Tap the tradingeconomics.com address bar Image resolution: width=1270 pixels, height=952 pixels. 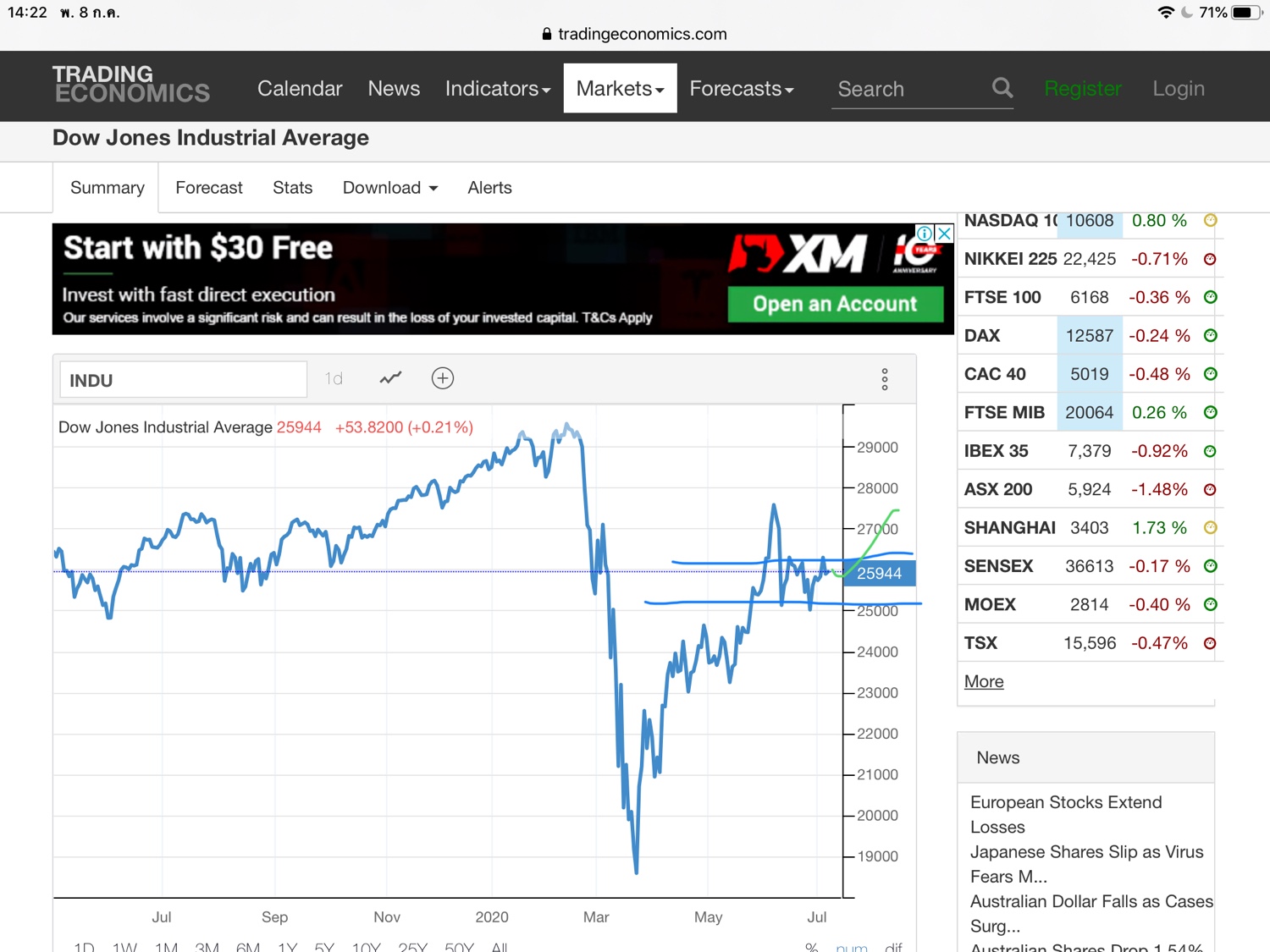click(x=635, y=34)
